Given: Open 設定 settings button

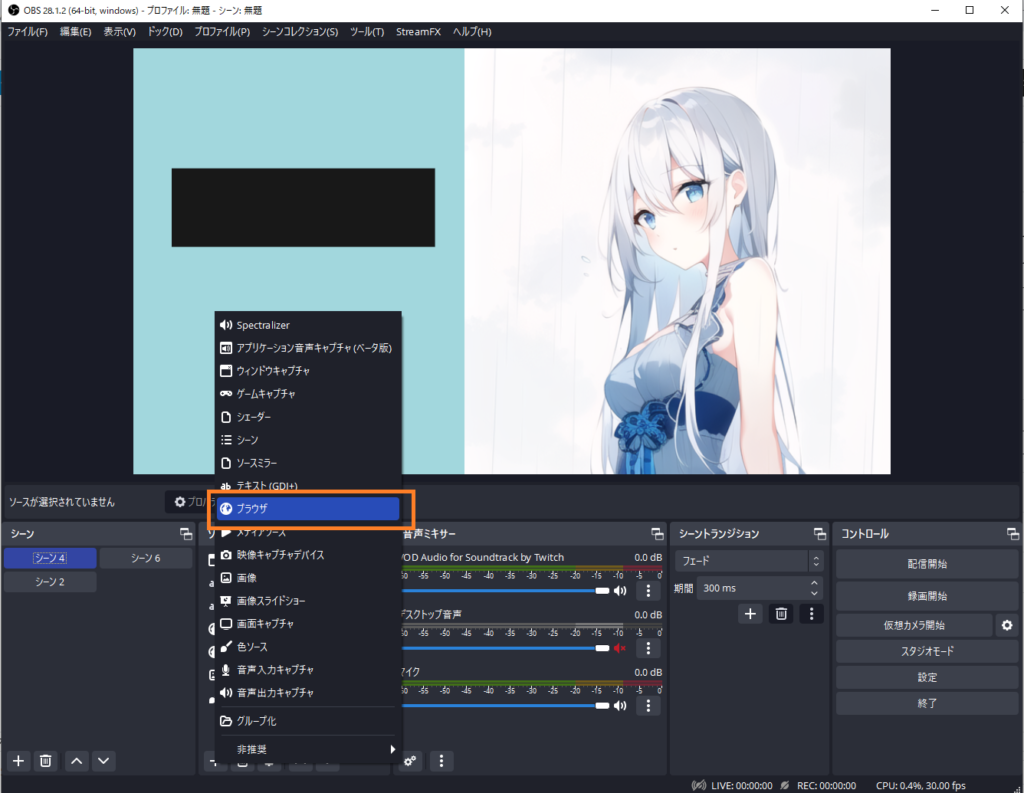Looking at the screenshot, I should pyautogui.click(x=927, y=677).
